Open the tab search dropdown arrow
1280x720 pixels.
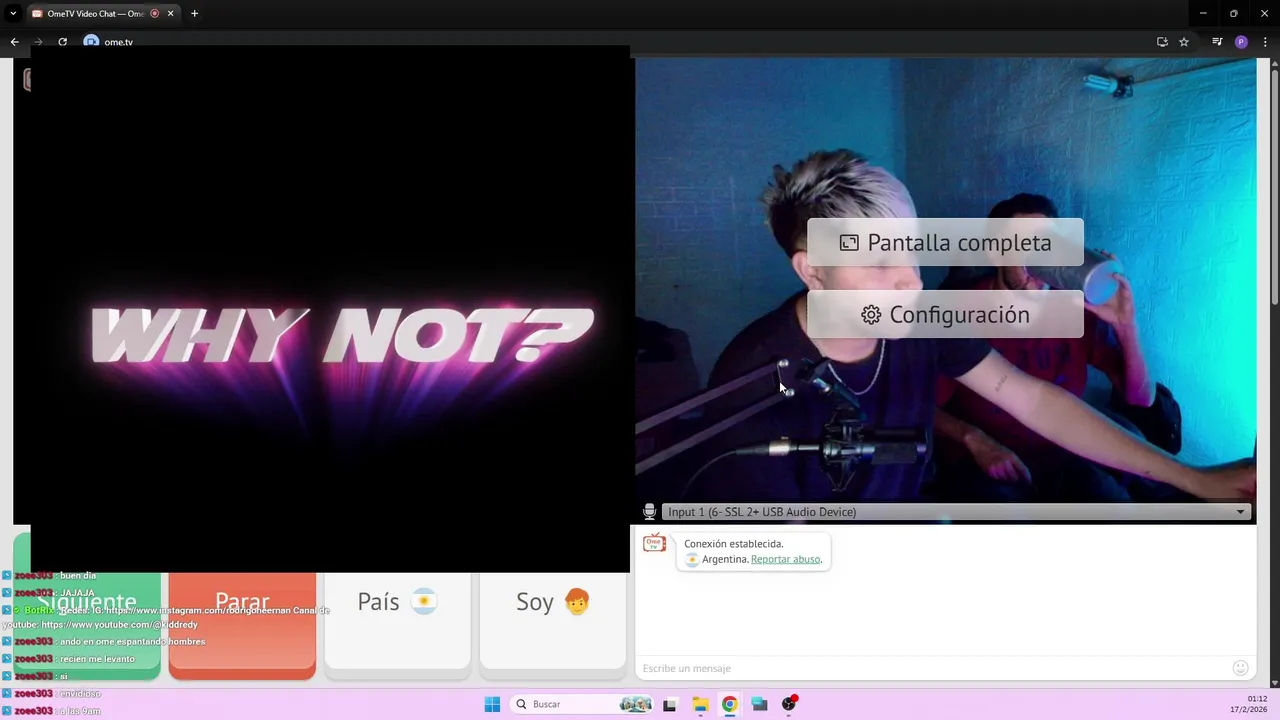click(13, 14)
